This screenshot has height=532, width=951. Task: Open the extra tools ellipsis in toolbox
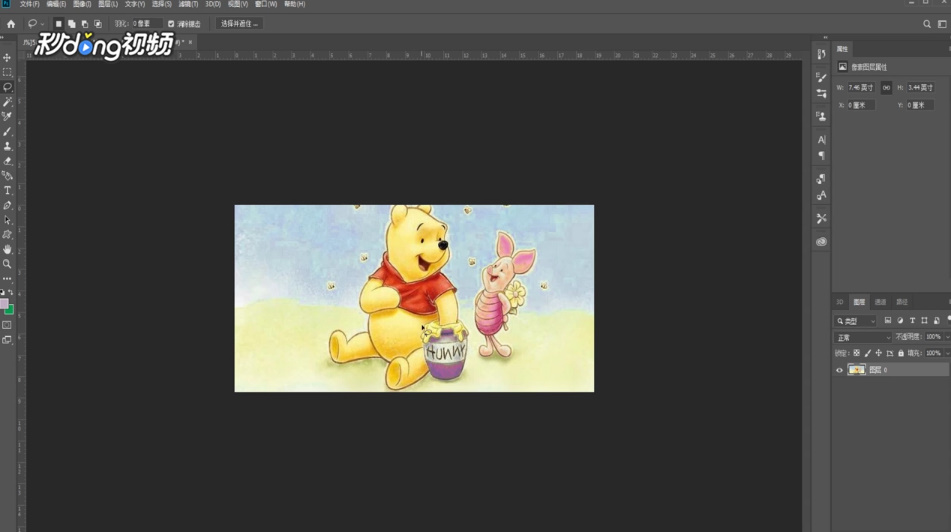[7, 279]
